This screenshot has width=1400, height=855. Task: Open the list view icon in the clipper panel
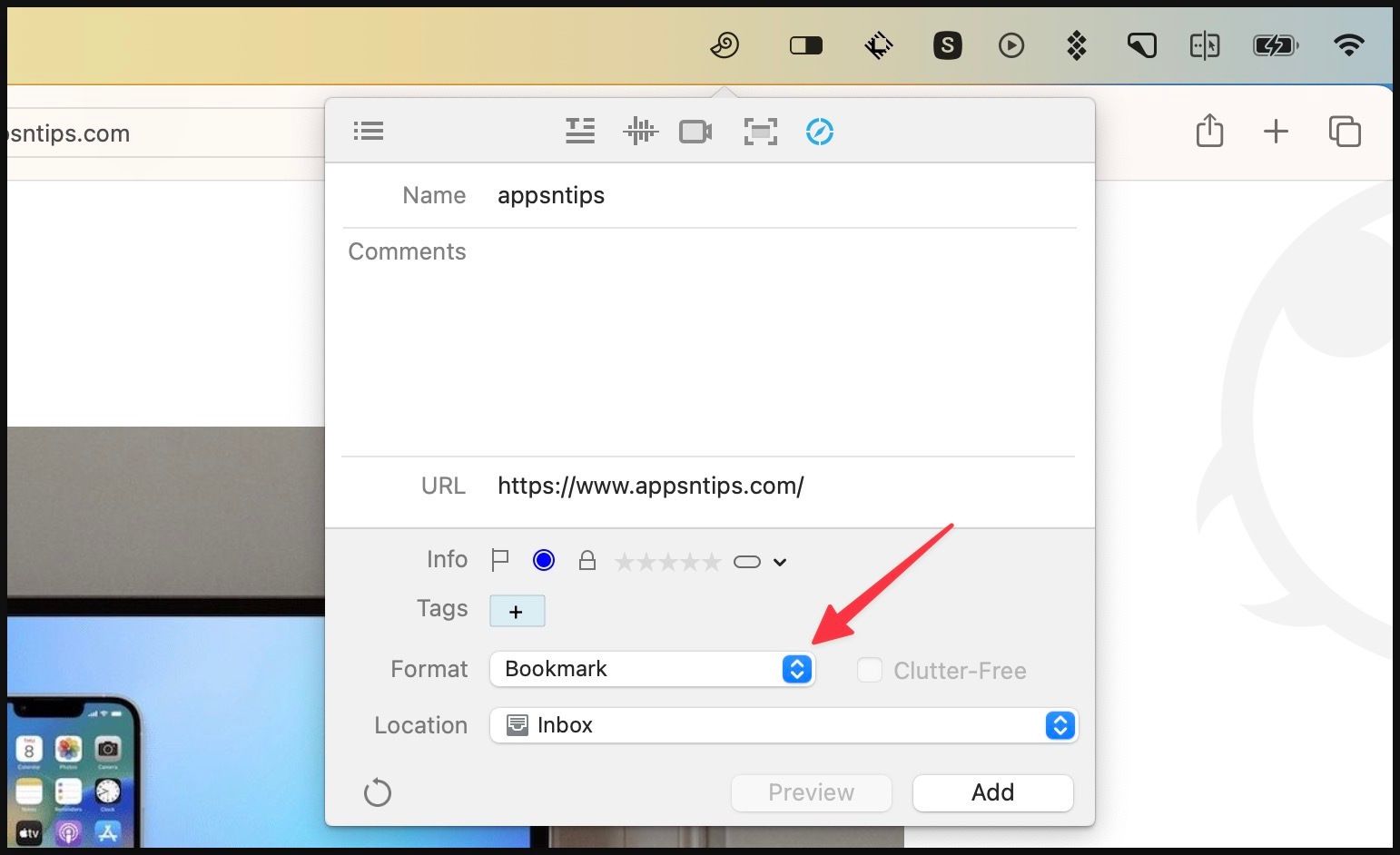click(x=369, y=132)
